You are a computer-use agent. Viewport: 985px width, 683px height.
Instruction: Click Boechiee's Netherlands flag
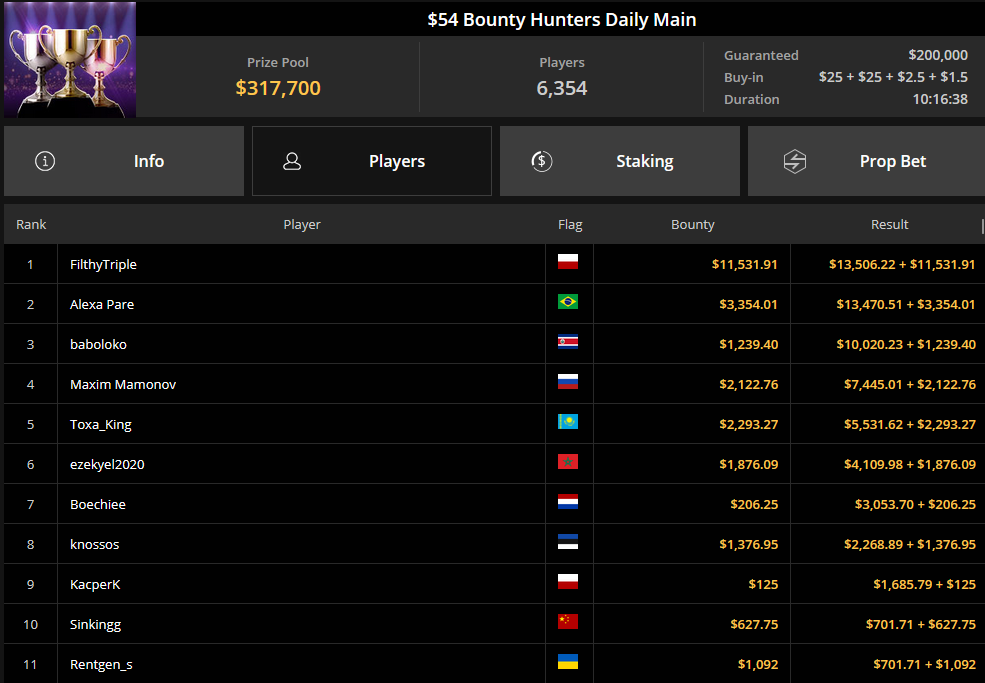[x=568, y=502]
